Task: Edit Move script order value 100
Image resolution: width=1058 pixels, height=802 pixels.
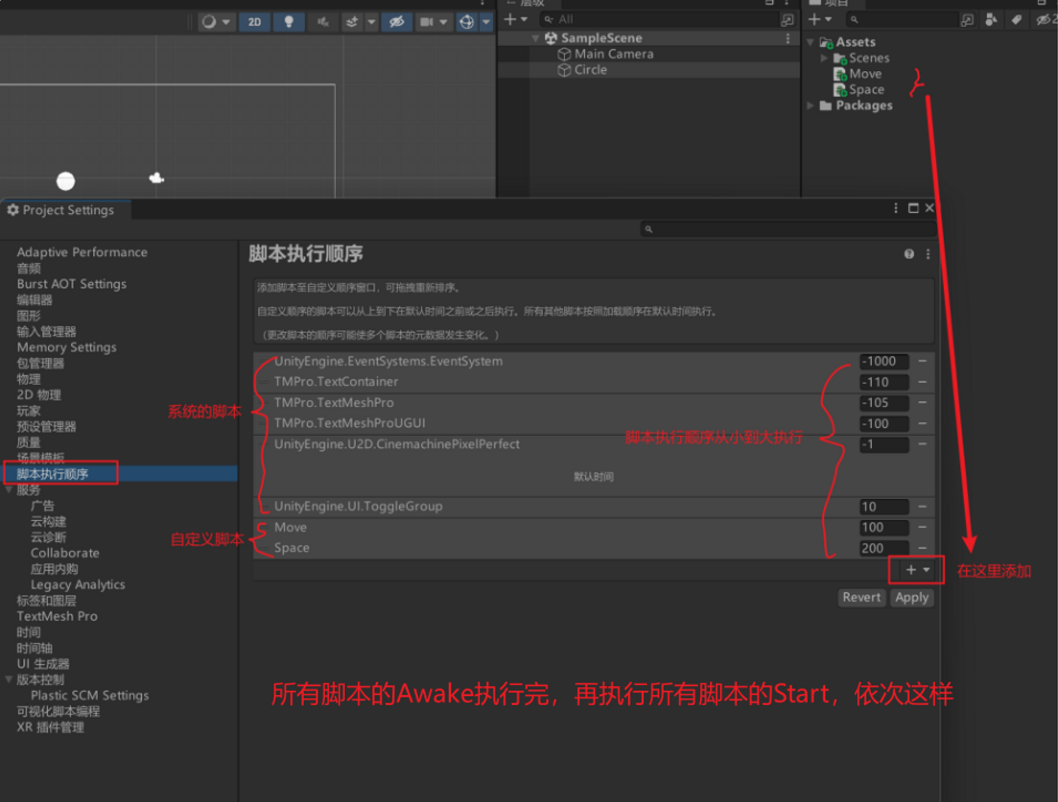Action: point(884,527)
